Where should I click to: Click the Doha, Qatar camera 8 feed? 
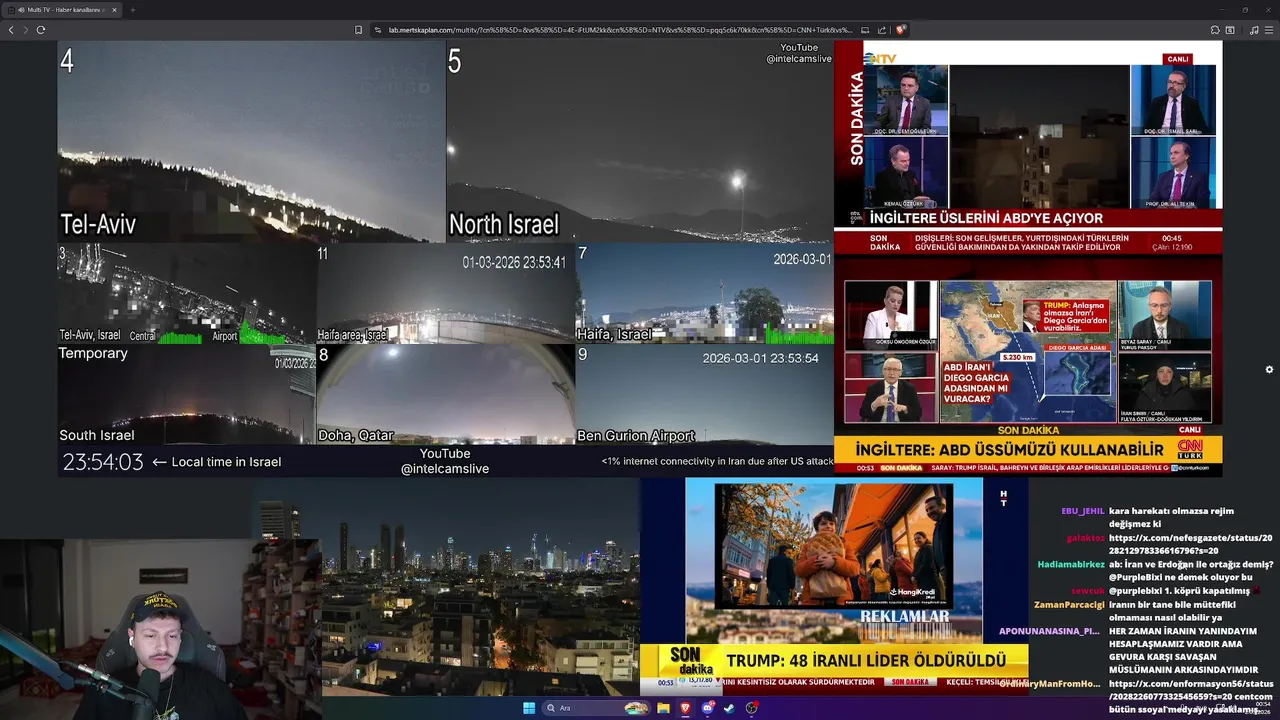click(x=445, y=394)
